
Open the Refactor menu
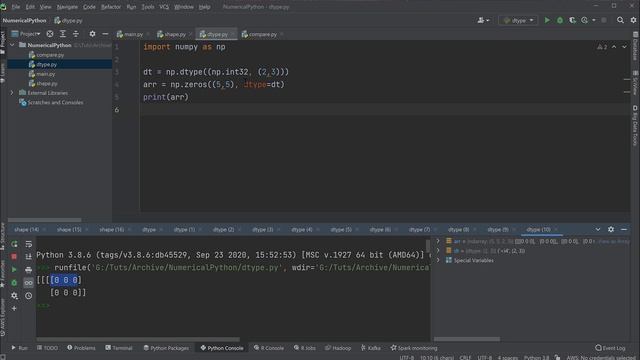click(111, 7)
